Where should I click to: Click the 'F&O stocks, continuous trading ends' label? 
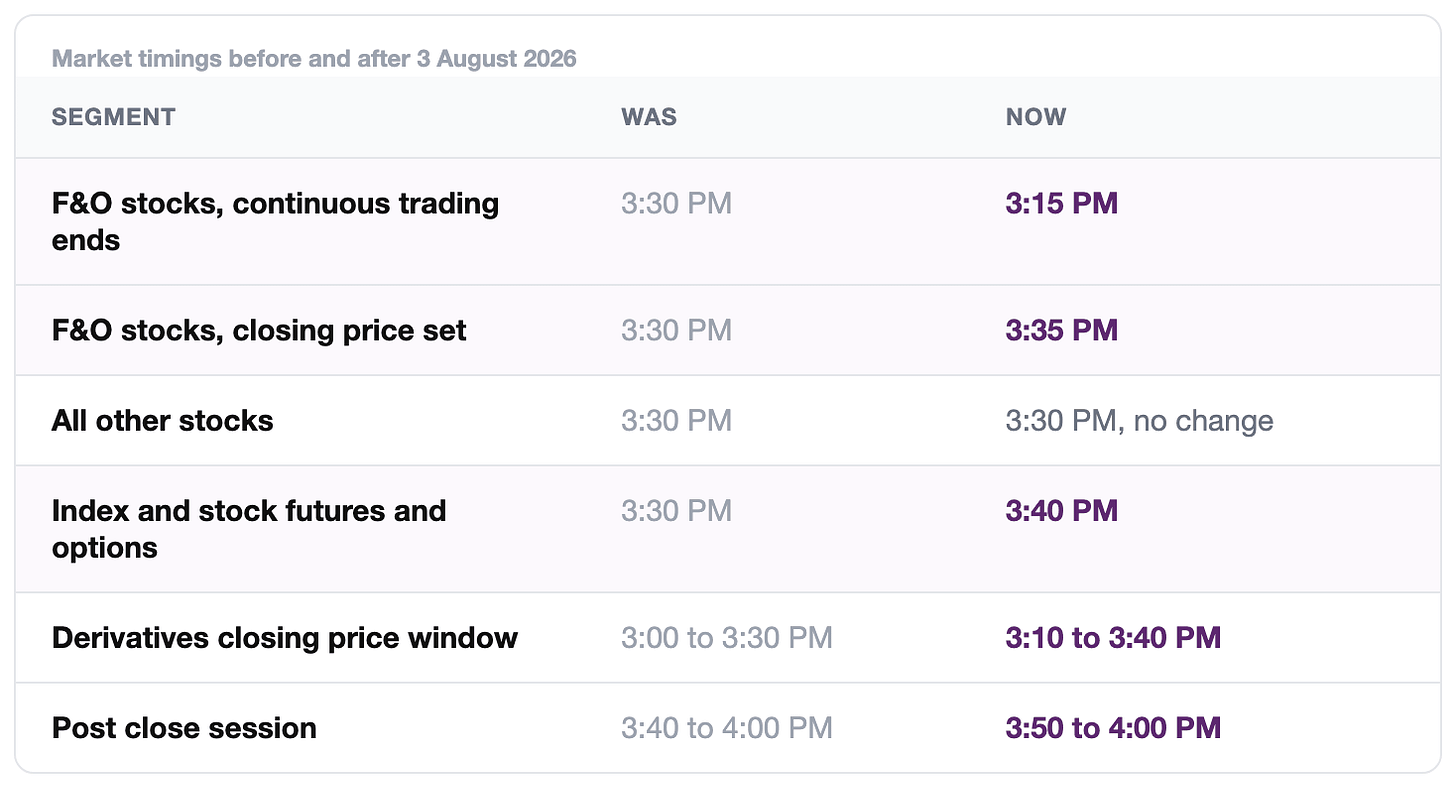(x=275, y=221)
